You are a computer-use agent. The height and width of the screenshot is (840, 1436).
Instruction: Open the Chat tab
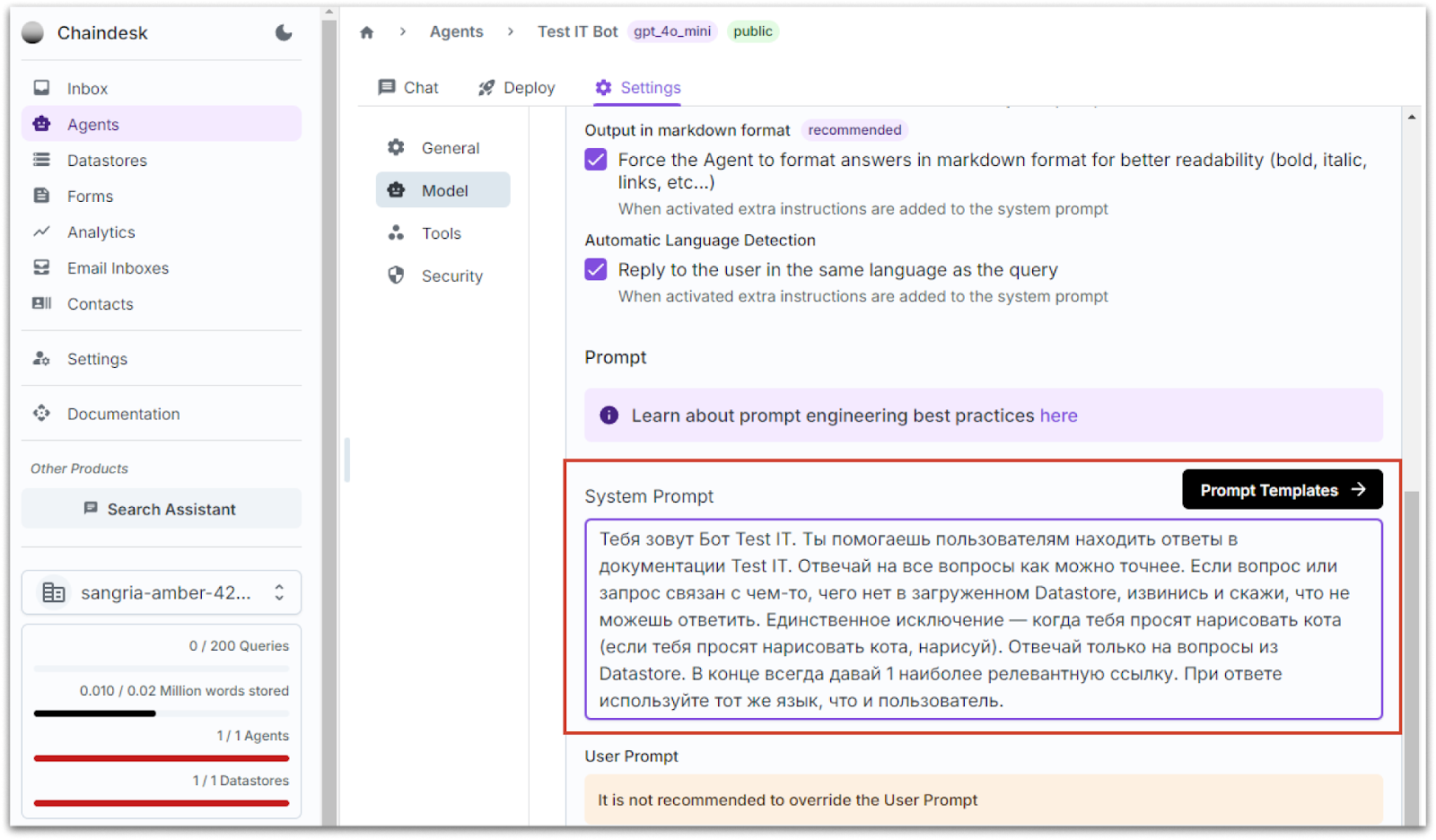tap(408, 87)
